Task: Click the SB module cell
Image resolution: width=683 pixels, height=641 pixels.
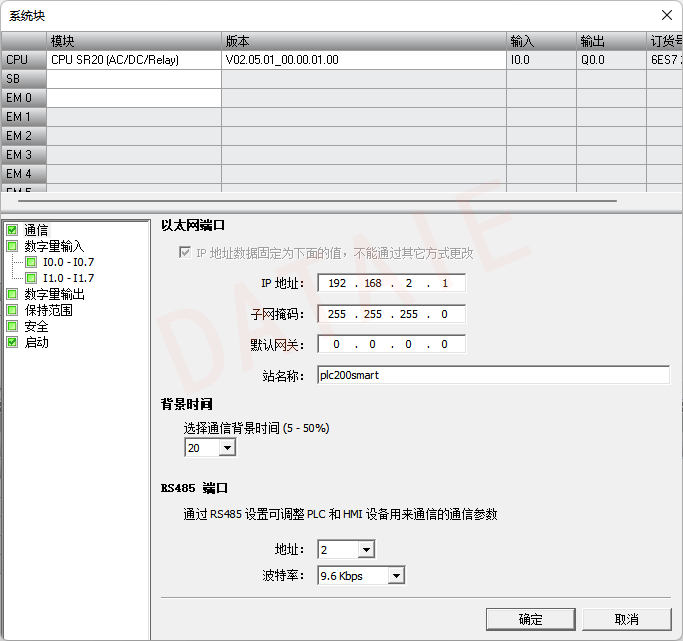Action: [134, 78]
